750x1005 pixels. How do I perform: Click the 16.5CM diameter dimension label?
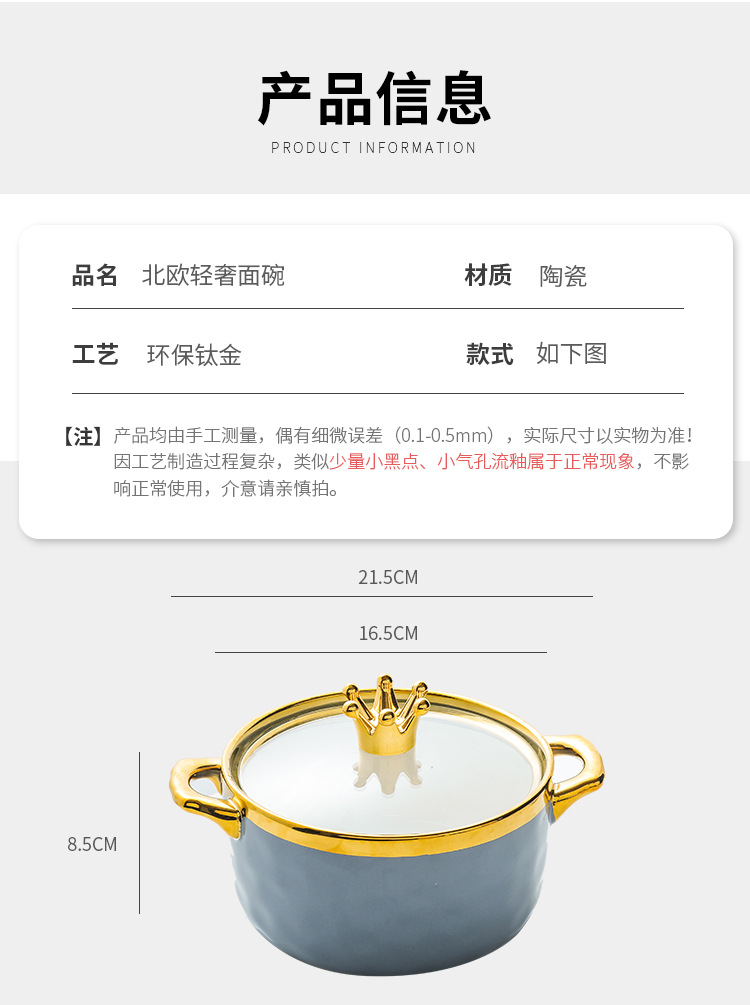(x=388, y=634)
